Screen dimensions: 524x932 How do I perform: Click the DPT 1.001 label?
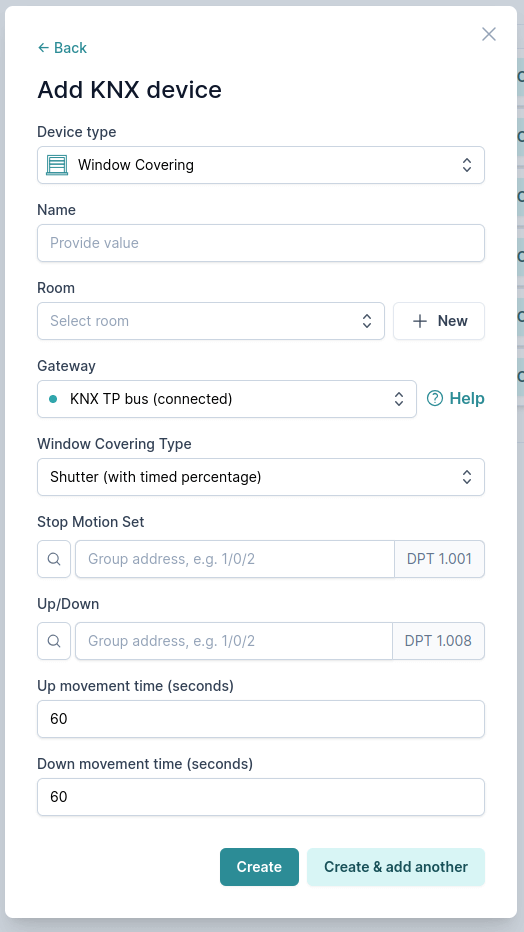tap(440, 559)
